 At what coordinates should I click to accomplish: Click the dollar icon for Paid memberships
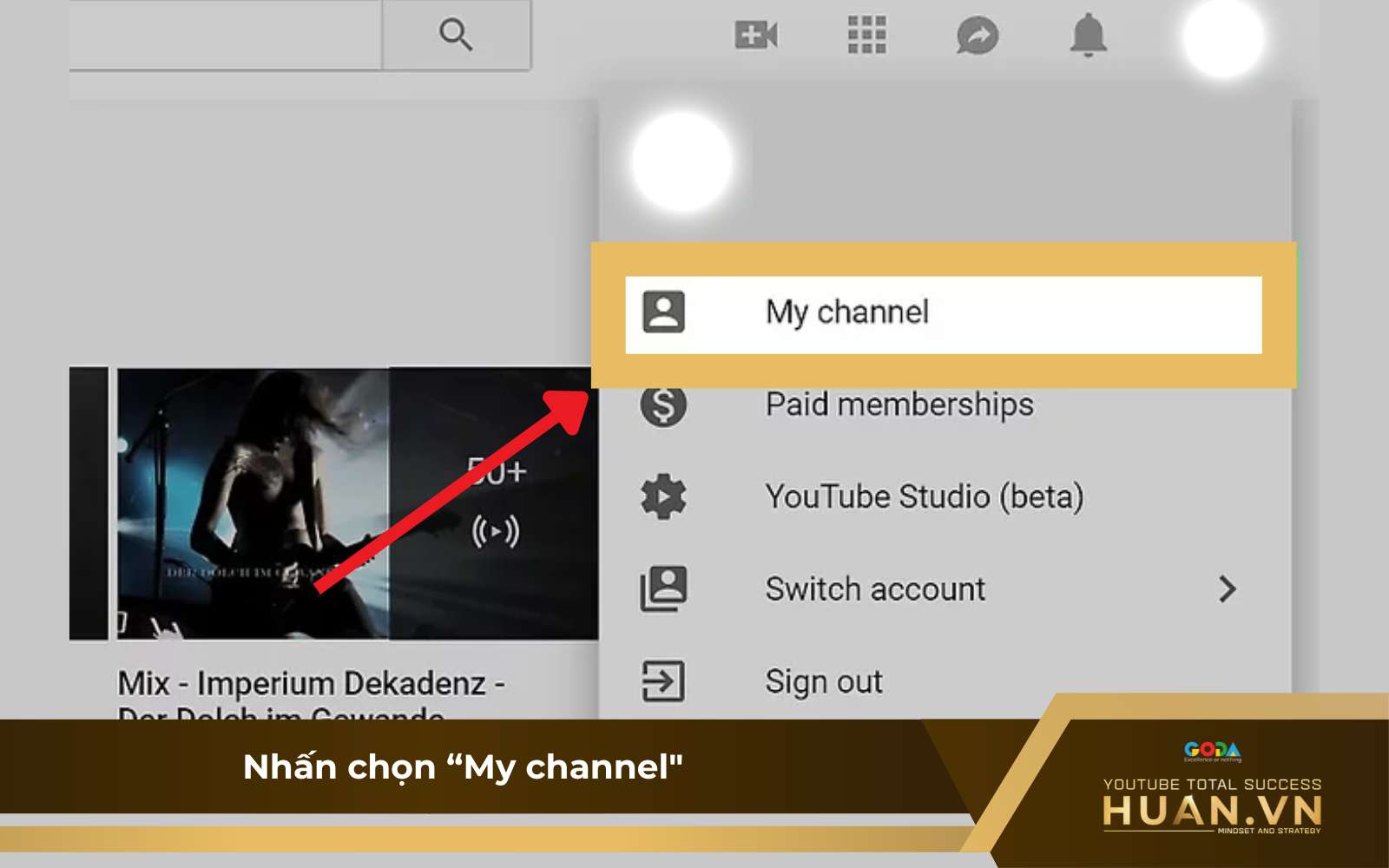[x=664, y=404]
